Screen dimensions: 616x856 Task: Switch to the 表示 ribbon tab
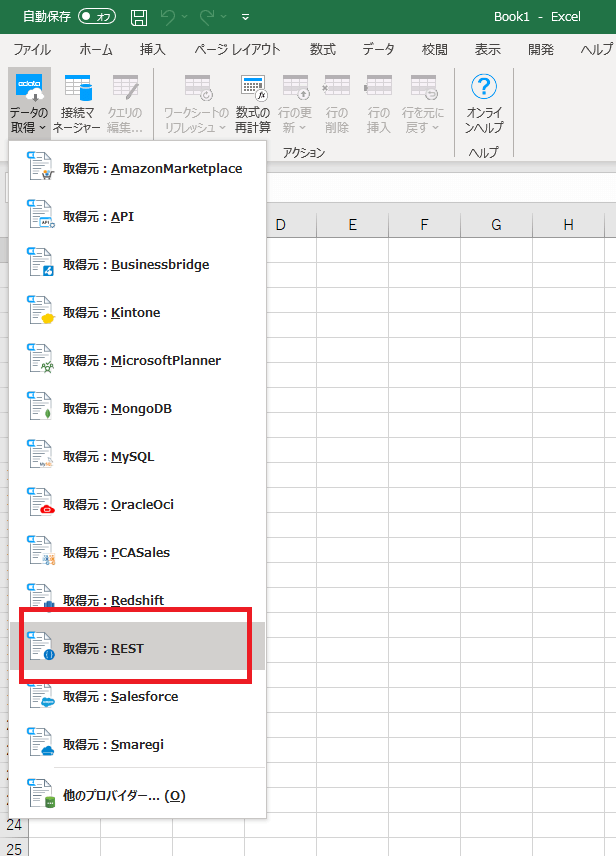point(488,50)
